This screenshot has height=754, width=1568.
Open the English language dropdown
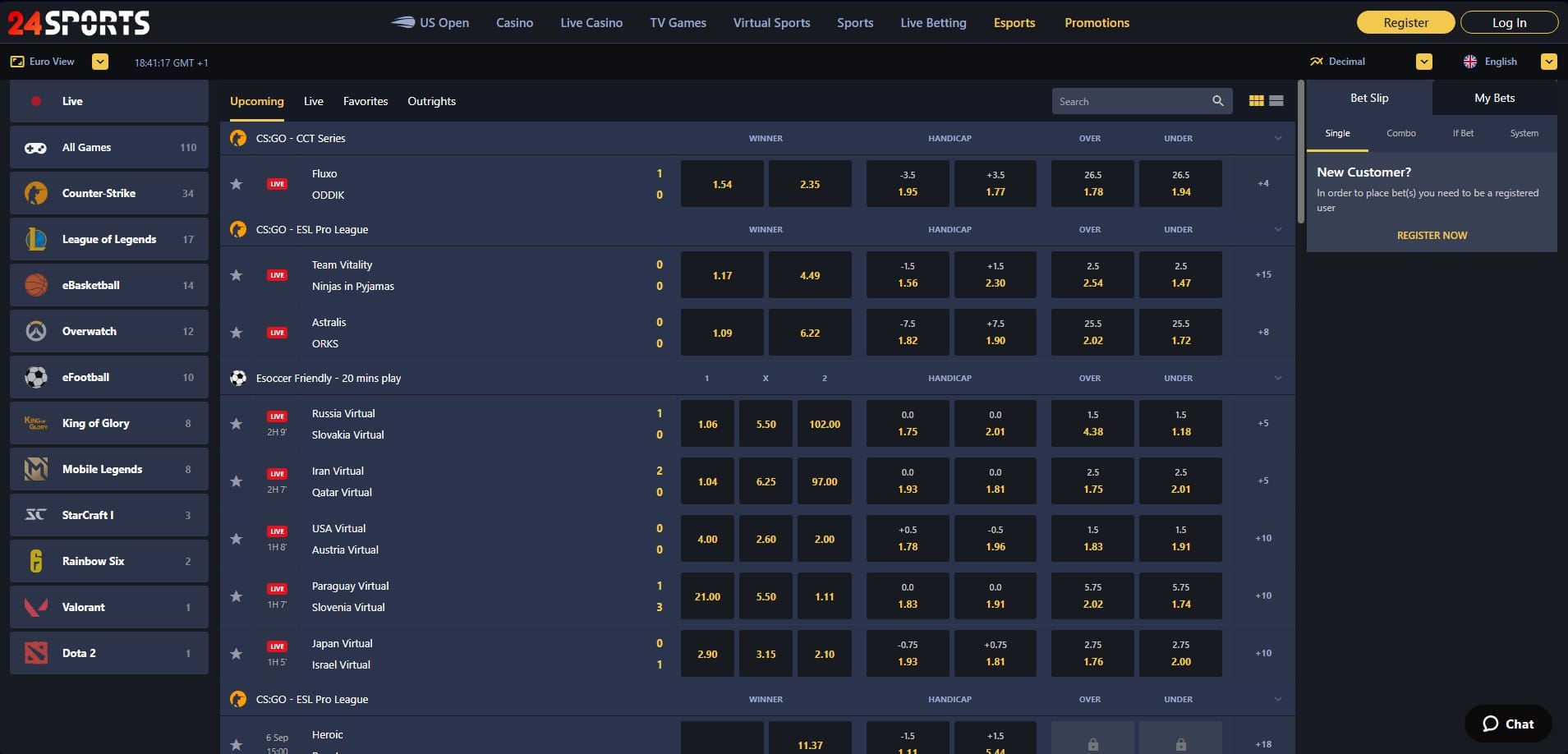1549,62
